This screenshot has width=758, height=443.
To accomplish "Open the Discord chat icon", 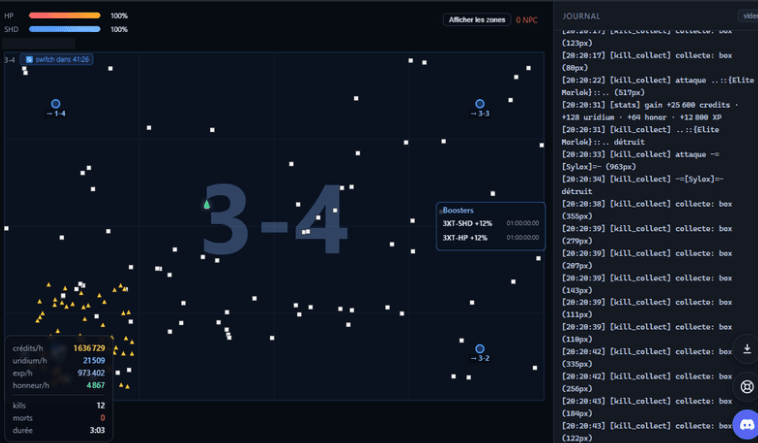I will point(746,425).
